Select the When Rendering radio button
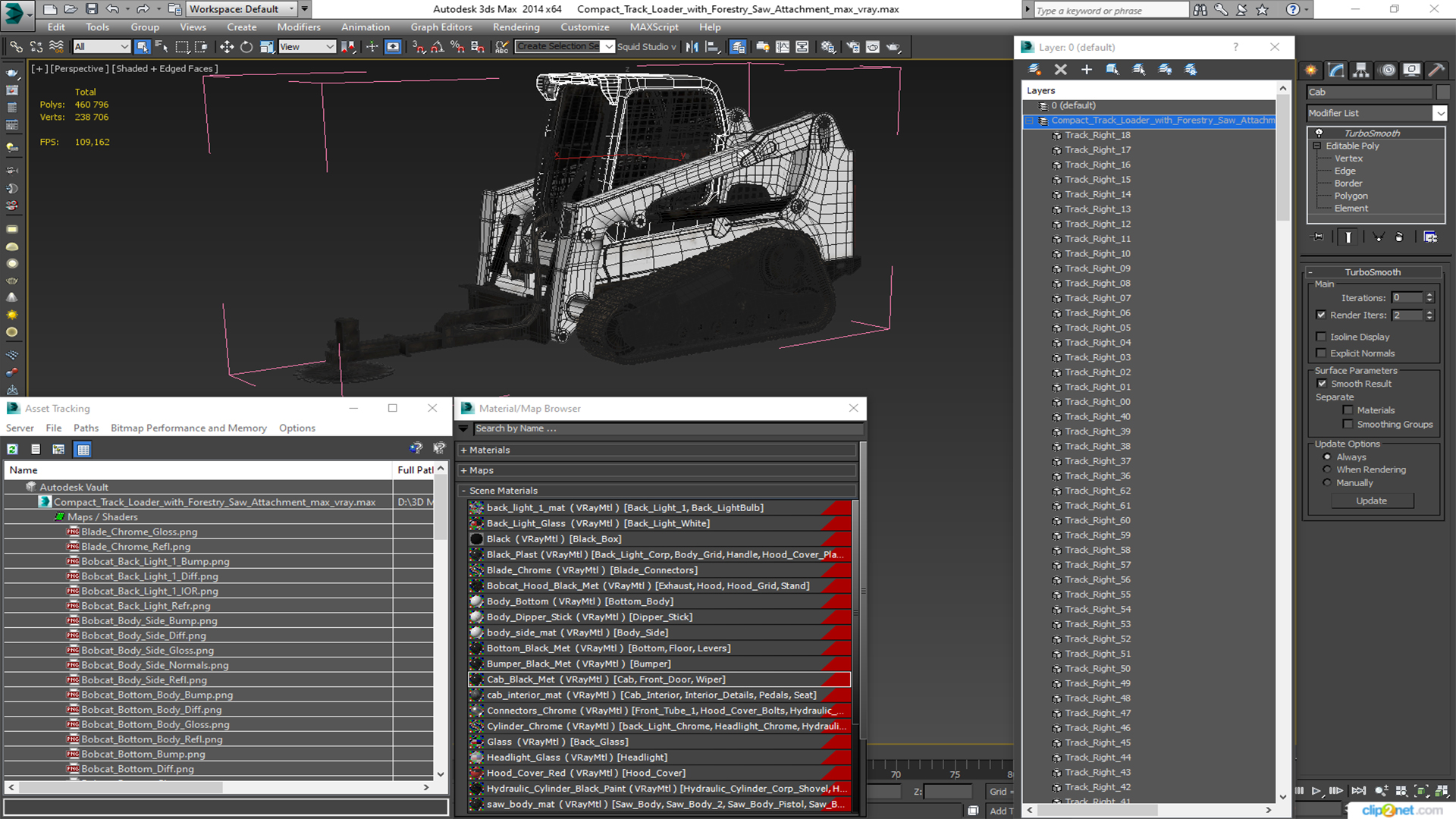 tap(1327, 470)
